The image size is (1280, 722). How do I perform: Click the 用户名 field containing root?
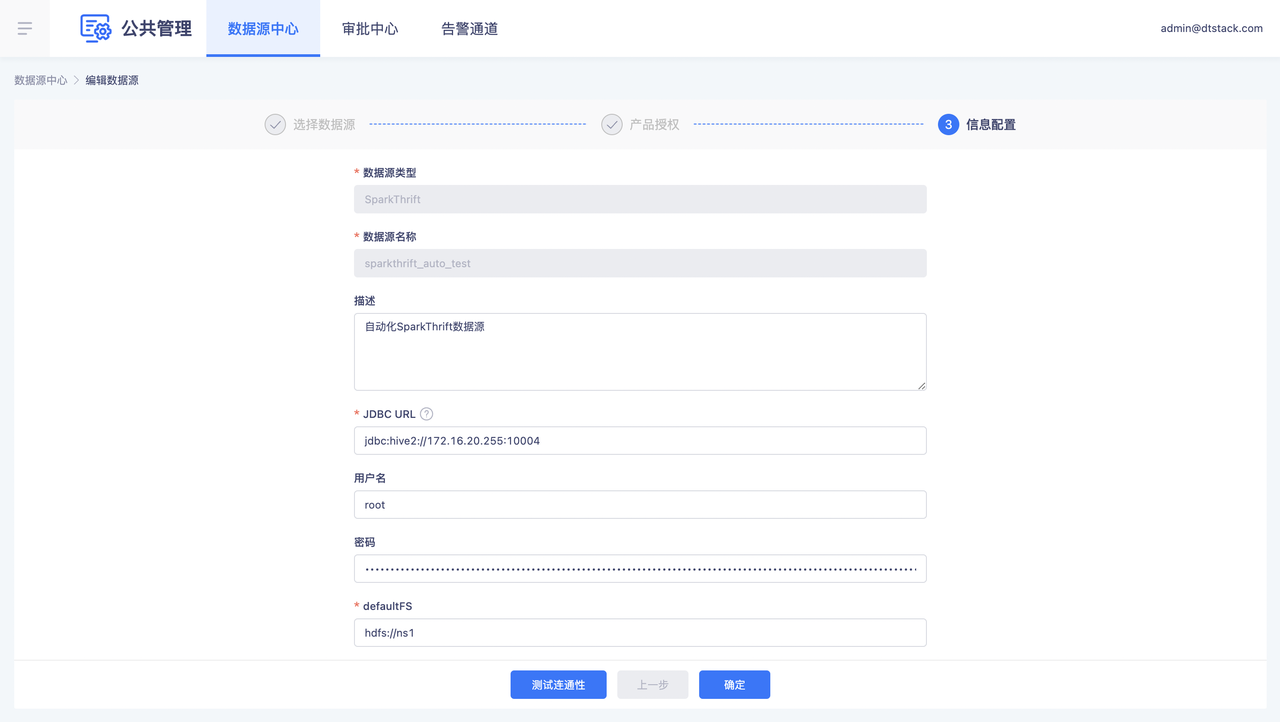click(640, 505)
